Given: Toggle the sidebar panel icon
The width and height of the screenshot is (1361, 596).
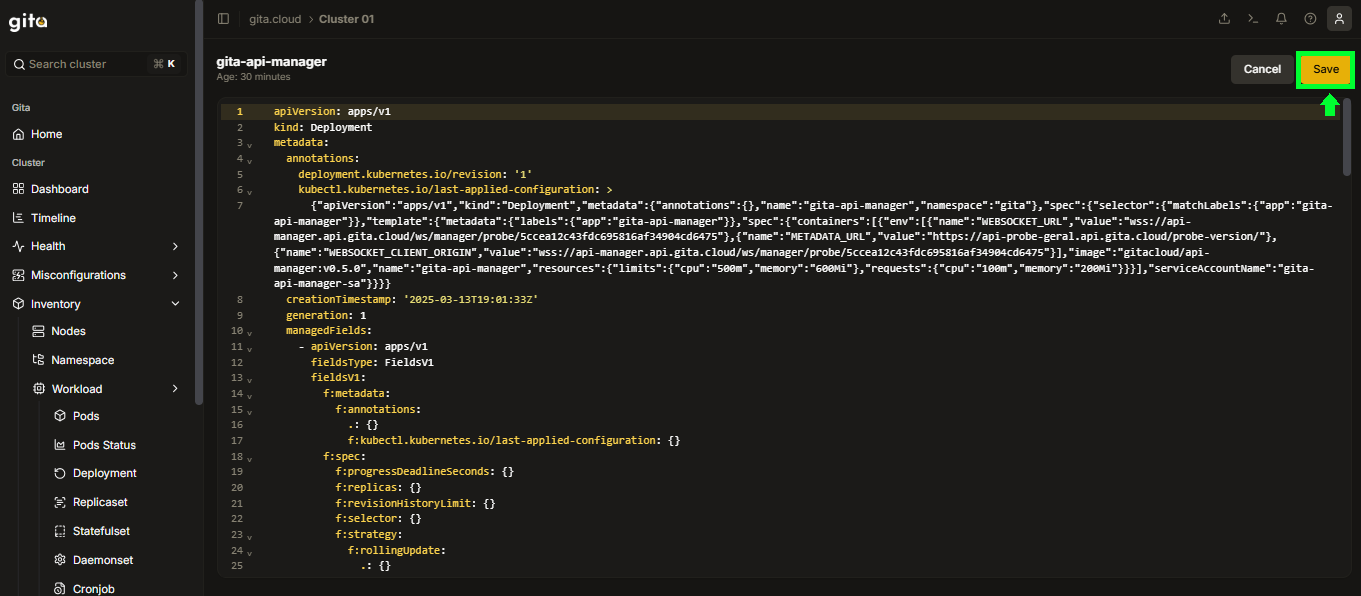Looking at the screenshot, I should tap(223, 19).
